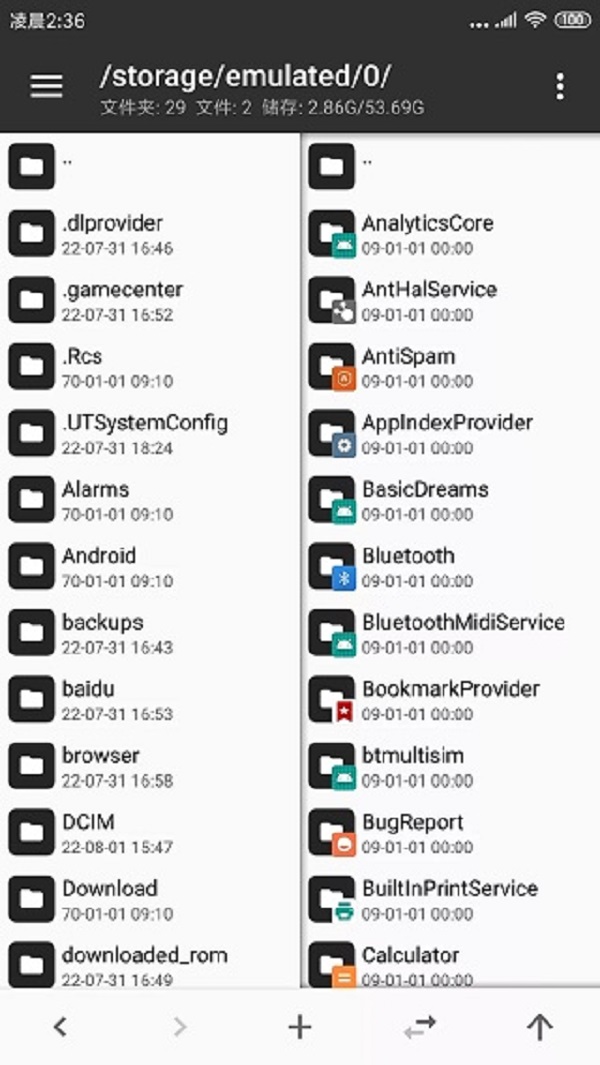Select the AnalyticsCore entry
The width and height of the screenshot is (600, 1065).
click(451, 234)
